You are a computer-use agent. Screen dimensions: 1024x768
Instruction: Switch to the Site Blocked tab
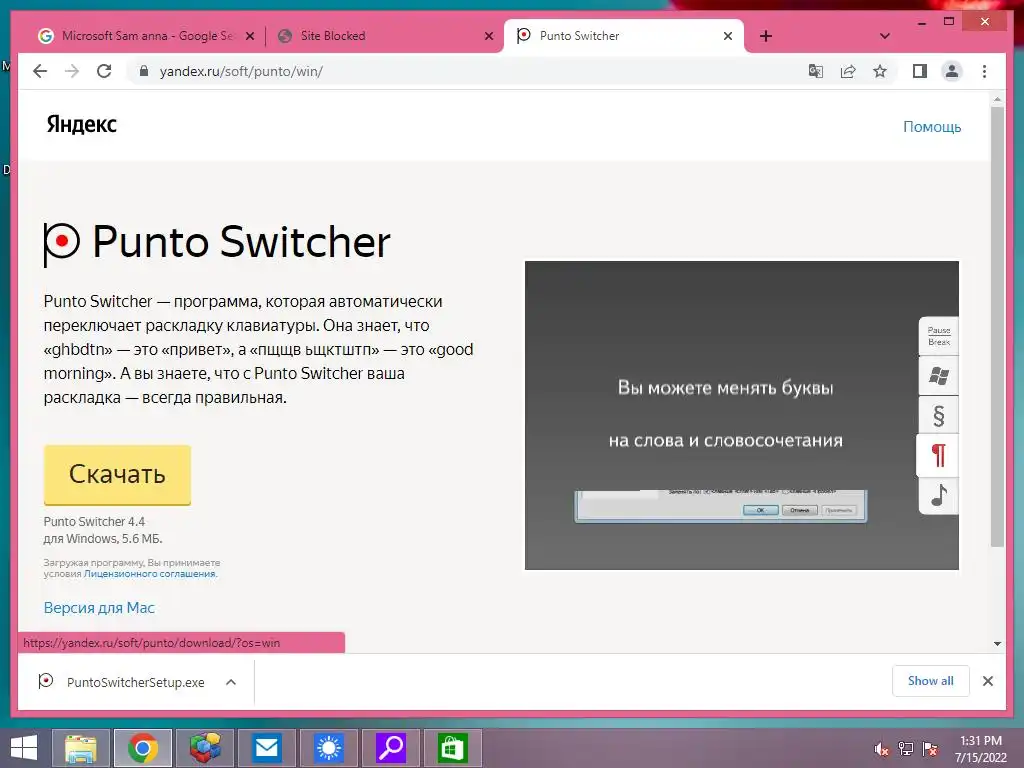tap(384, 36)
